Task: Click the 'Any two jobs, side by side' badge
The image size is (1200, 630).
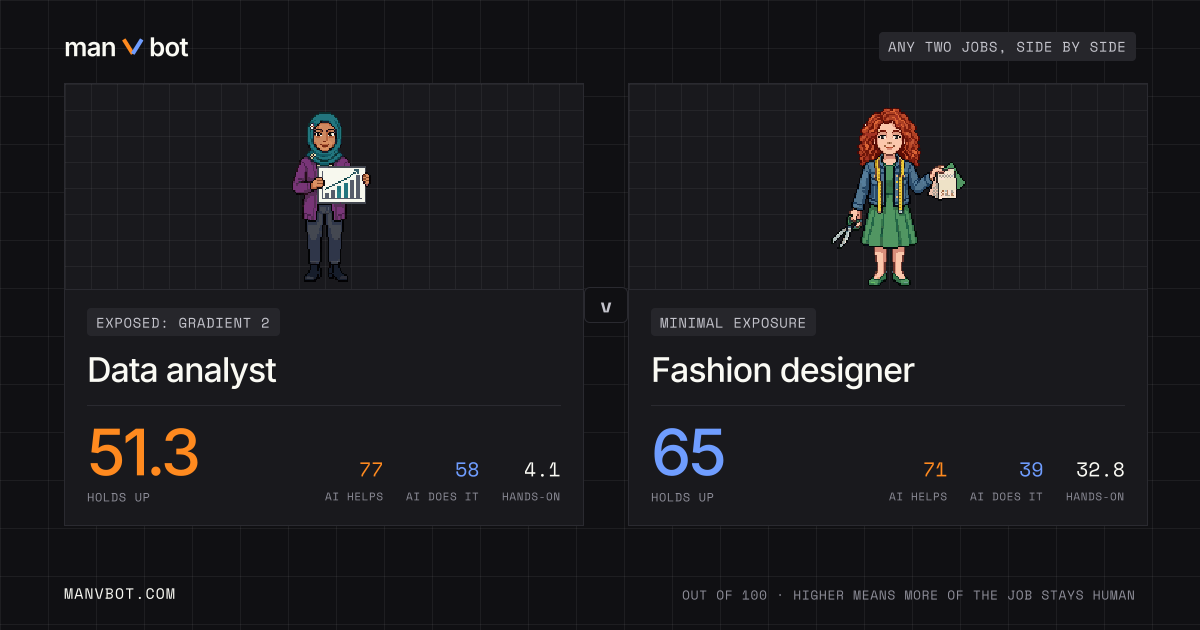Action: [1007, 47]
